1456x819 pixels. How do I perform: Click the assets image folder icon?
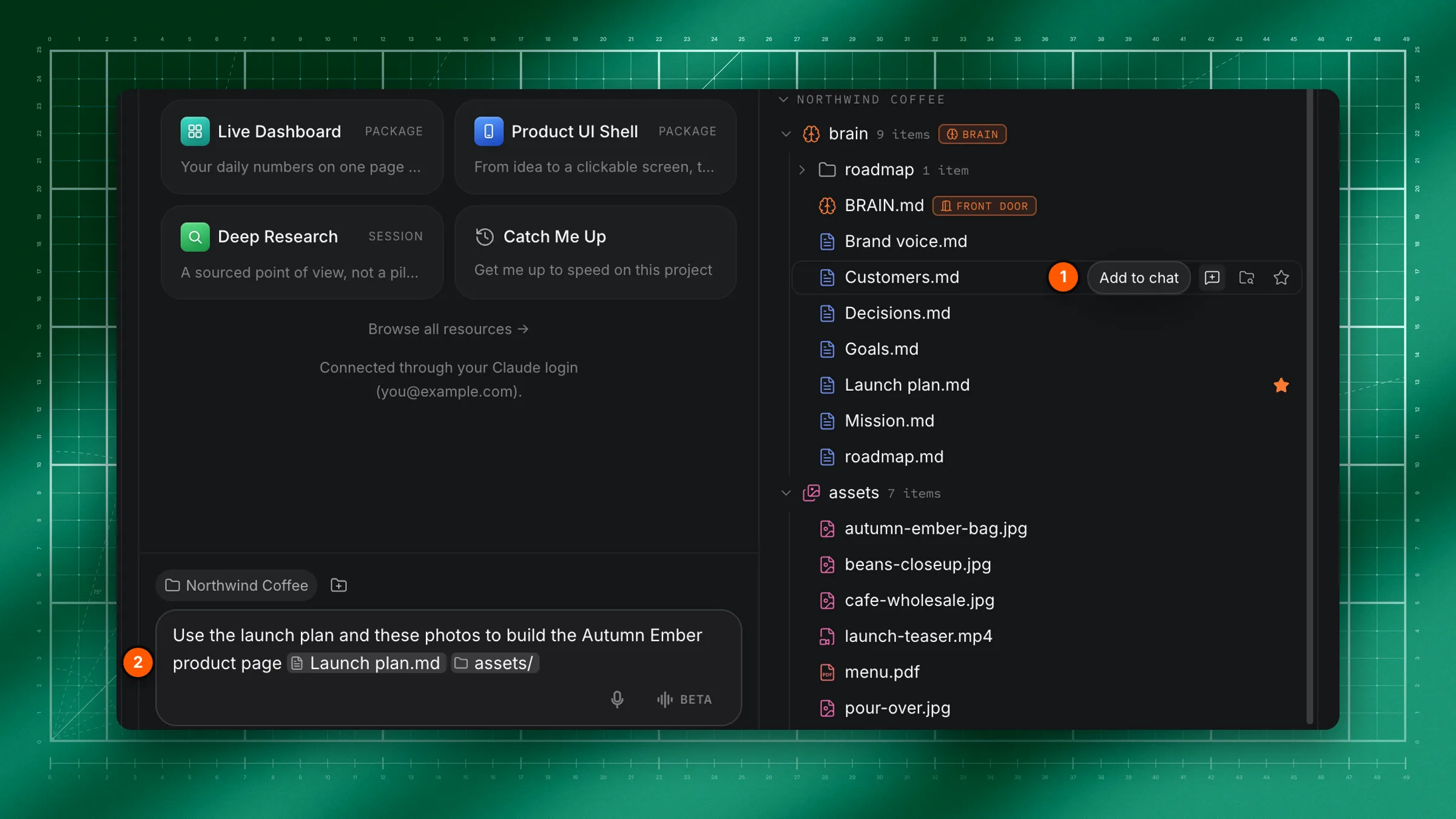point(811,493)
